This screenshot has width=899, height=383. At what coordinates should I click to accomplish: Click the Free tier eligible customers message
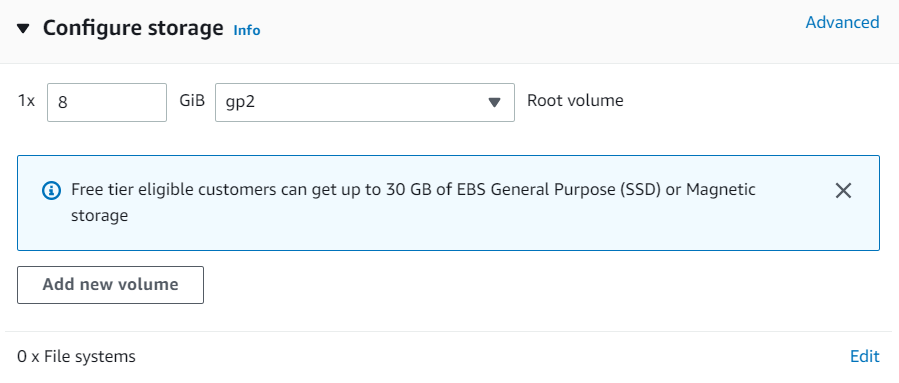pos(413,202)
